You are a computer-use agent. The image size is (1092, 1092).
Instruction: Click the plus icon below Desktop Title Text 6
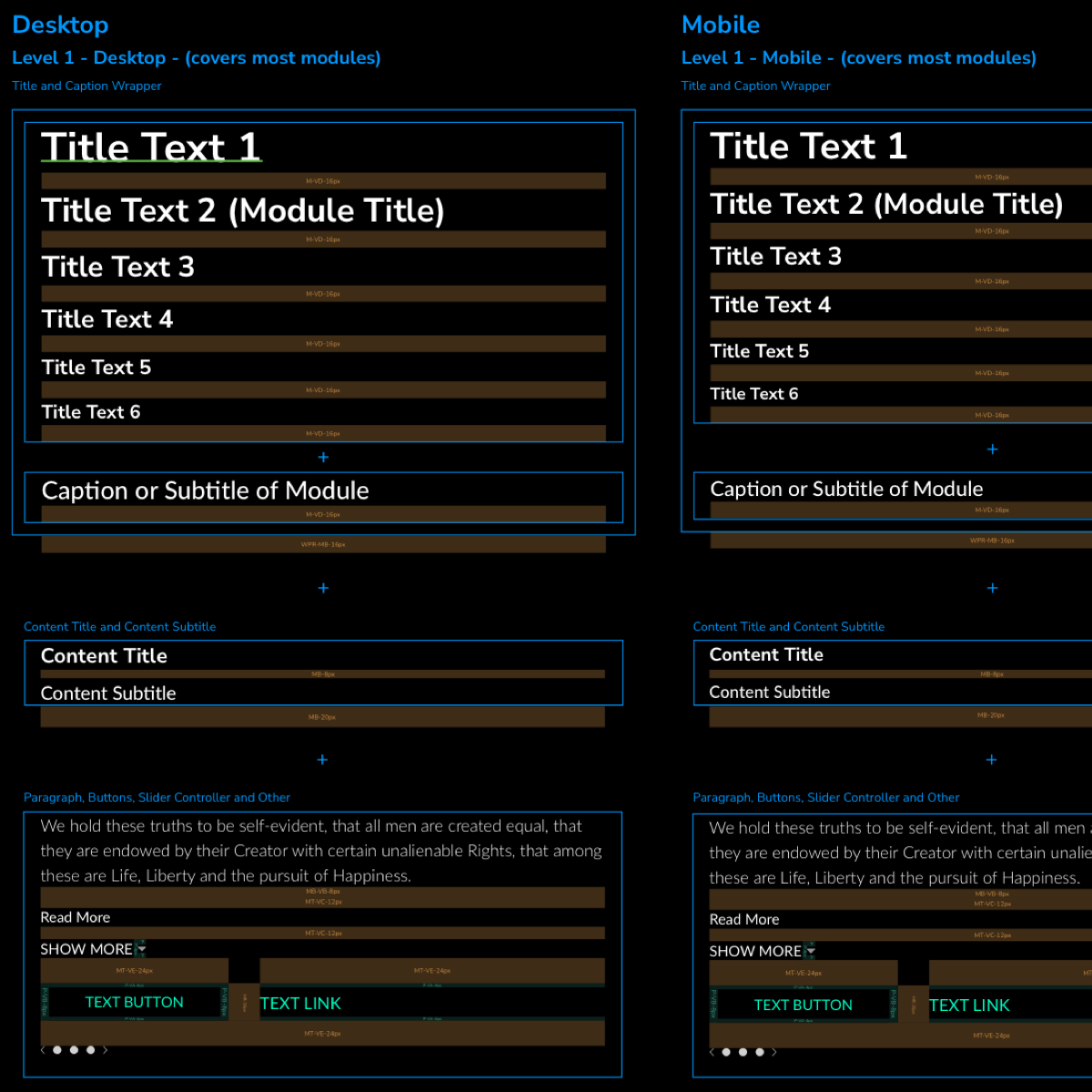click(x=323, y=458)
